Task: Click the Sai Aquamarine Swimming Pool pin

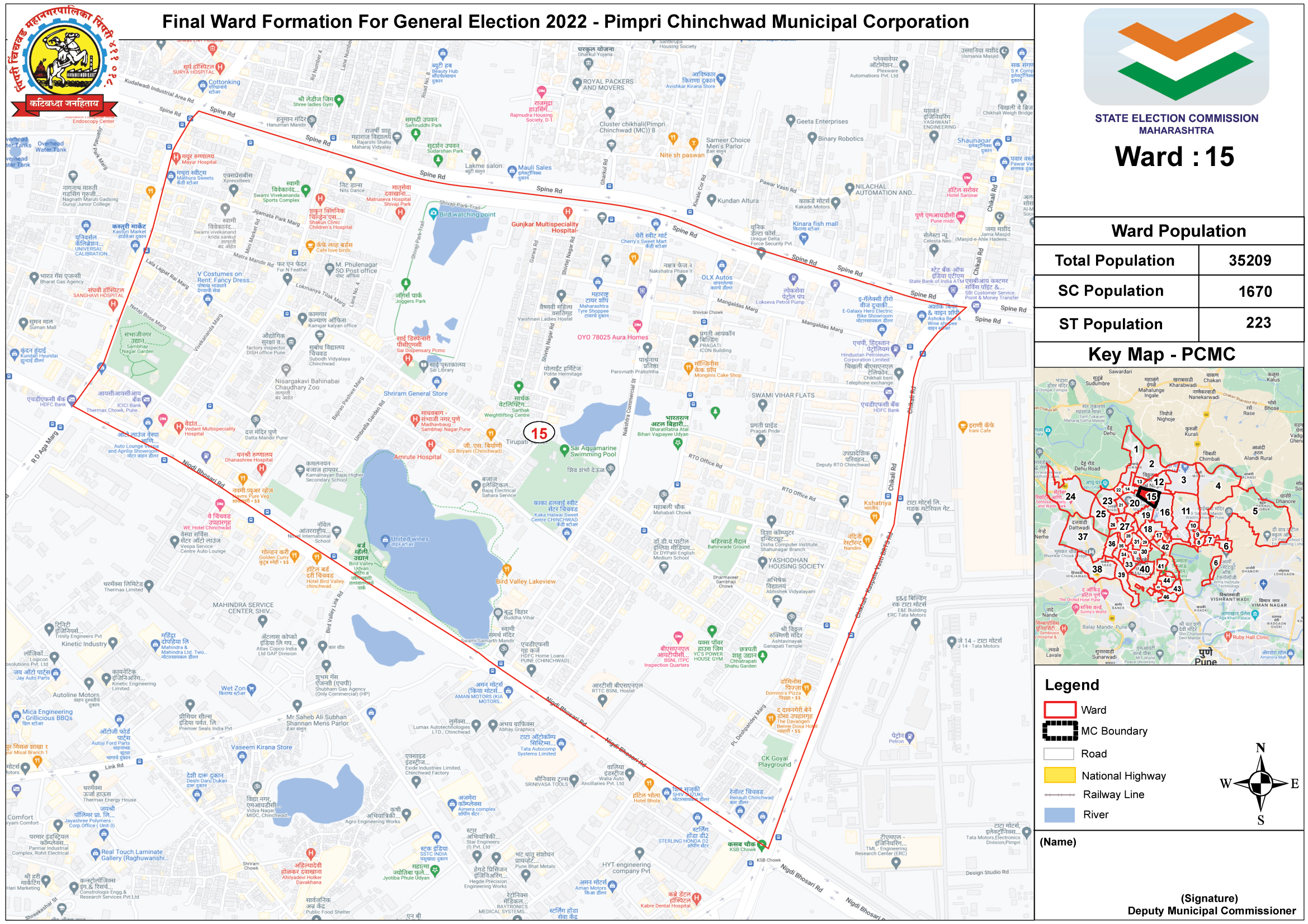Action: (564, 451)
